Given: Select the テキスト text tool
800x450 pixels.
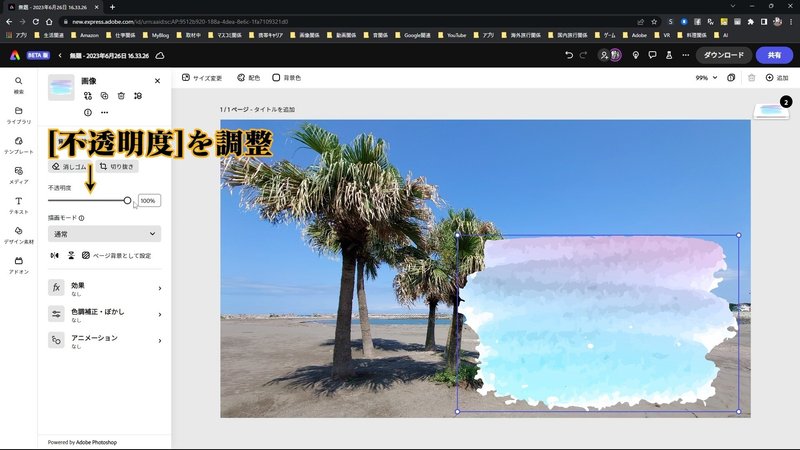Looking at the screenshot, I should 18,205.
